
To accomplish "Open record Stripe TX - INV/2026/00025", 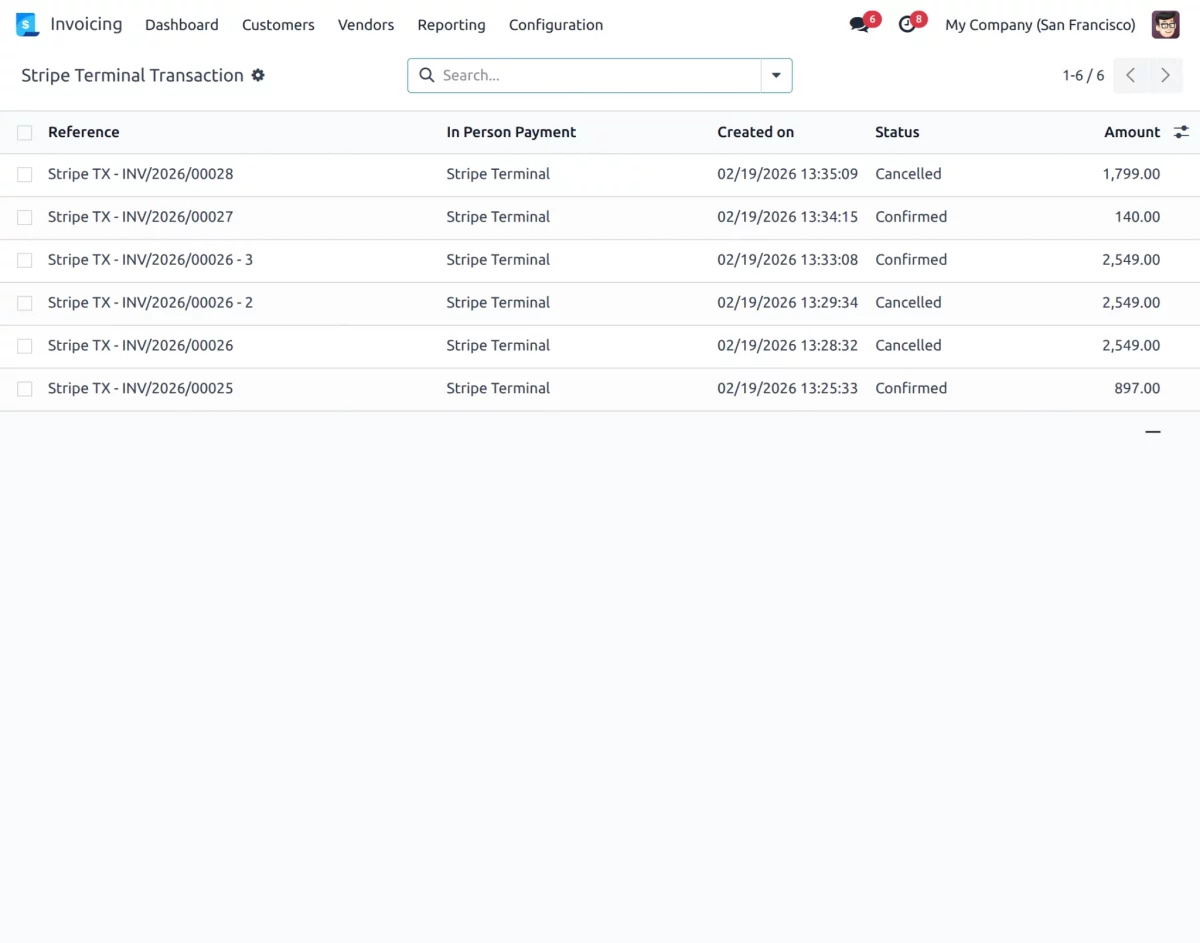I will point(140,389).
